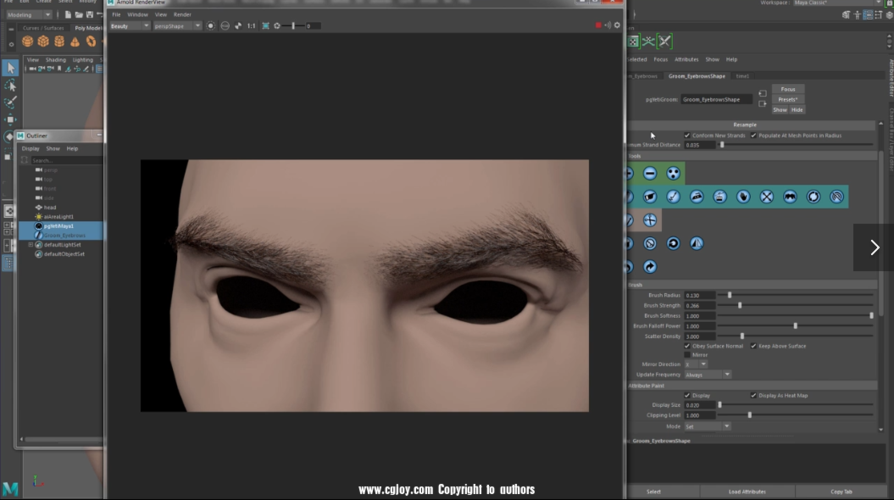Click the 1:1 zoom button in RenderView
The height and width of the screenshot is (500, 894).
(x=251, y=25)
